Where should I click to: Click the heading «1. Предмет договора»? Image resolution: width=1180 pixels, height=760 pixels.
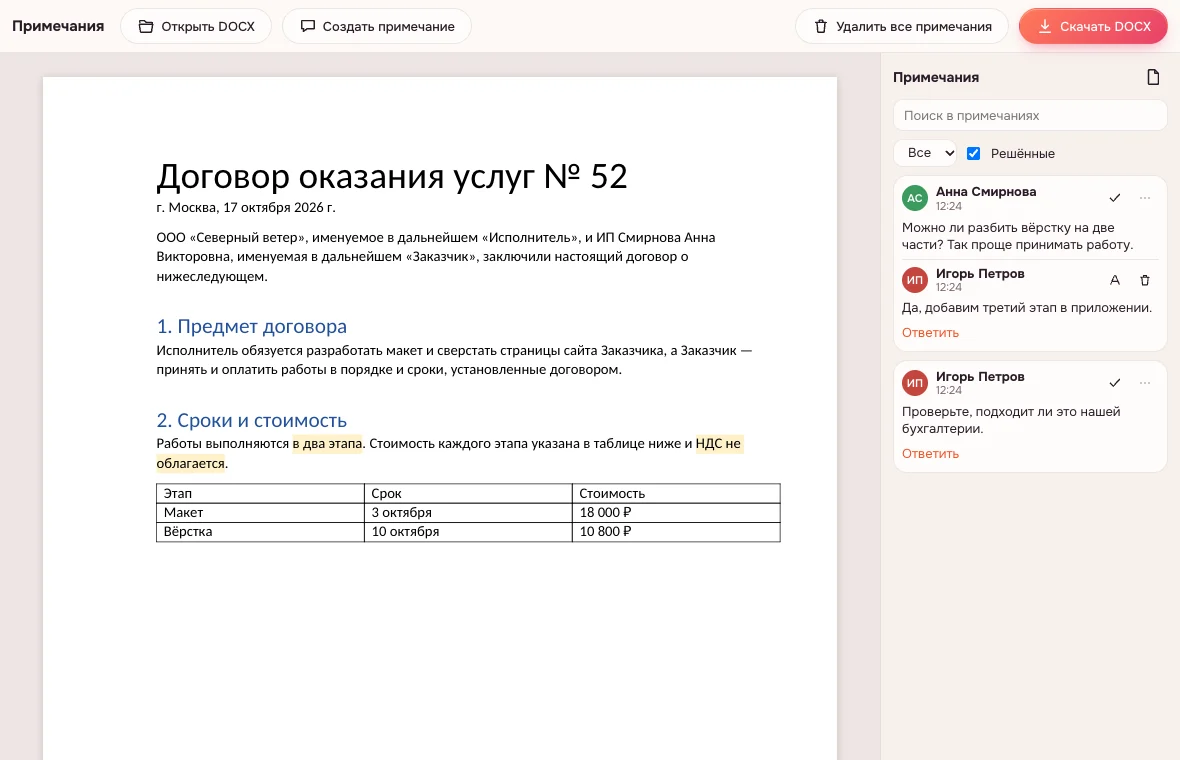coord(251,327)
